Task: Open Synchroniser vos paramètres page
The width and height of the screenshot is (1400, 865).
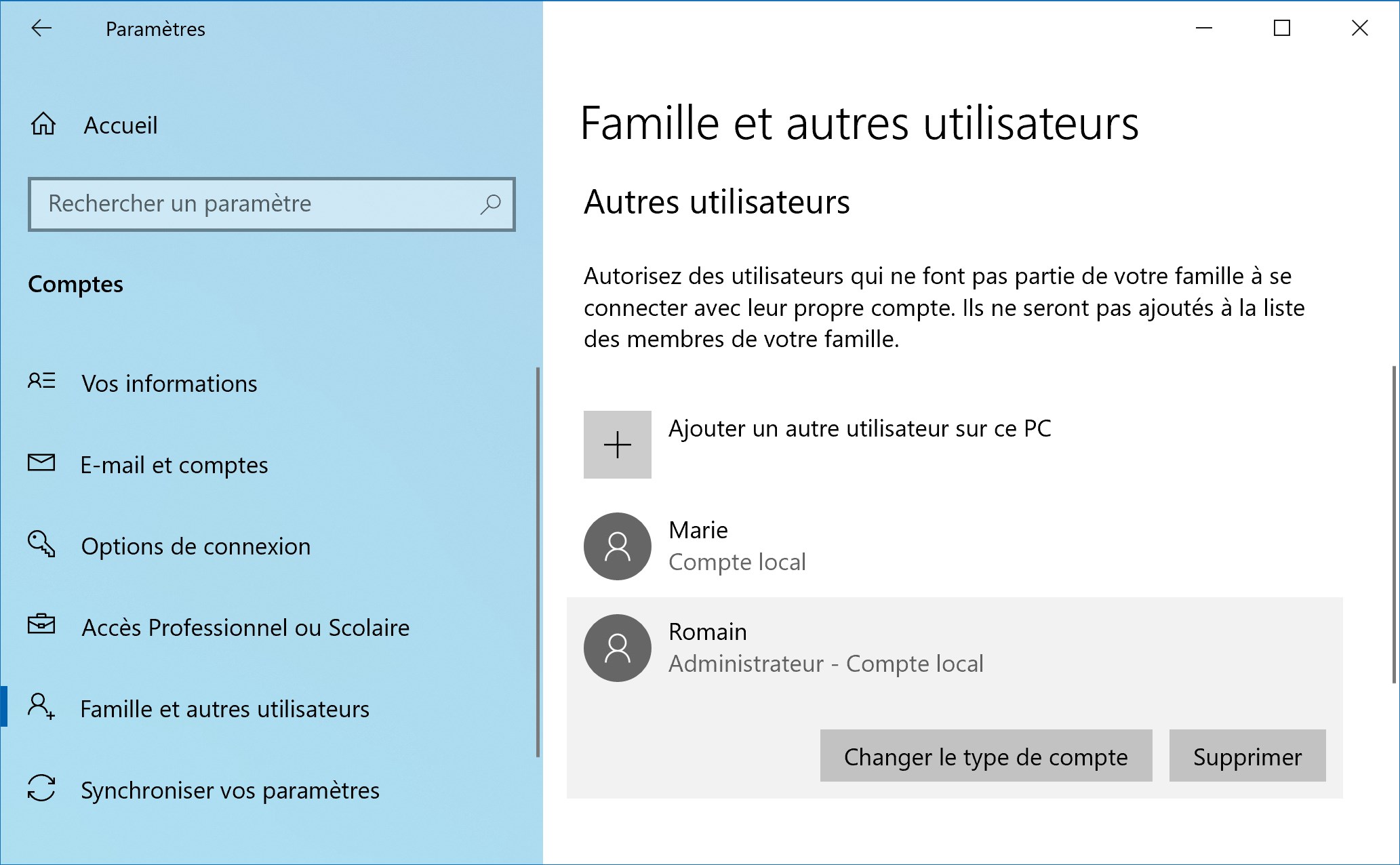Action: pos(230,790)
